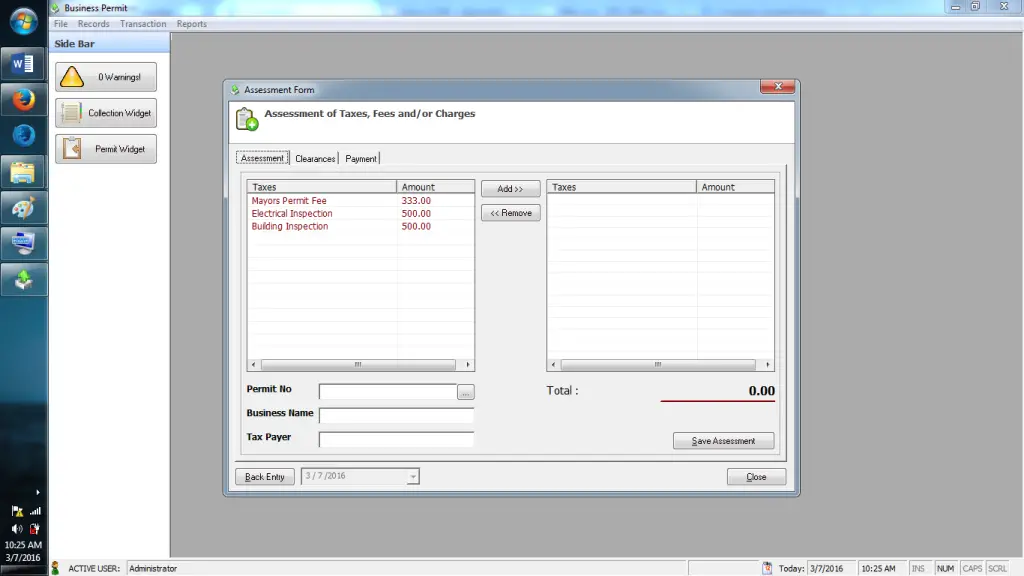The image size is (1024, 576).
Task: Switch to the Clearances tab
Action: click(315, 159)
